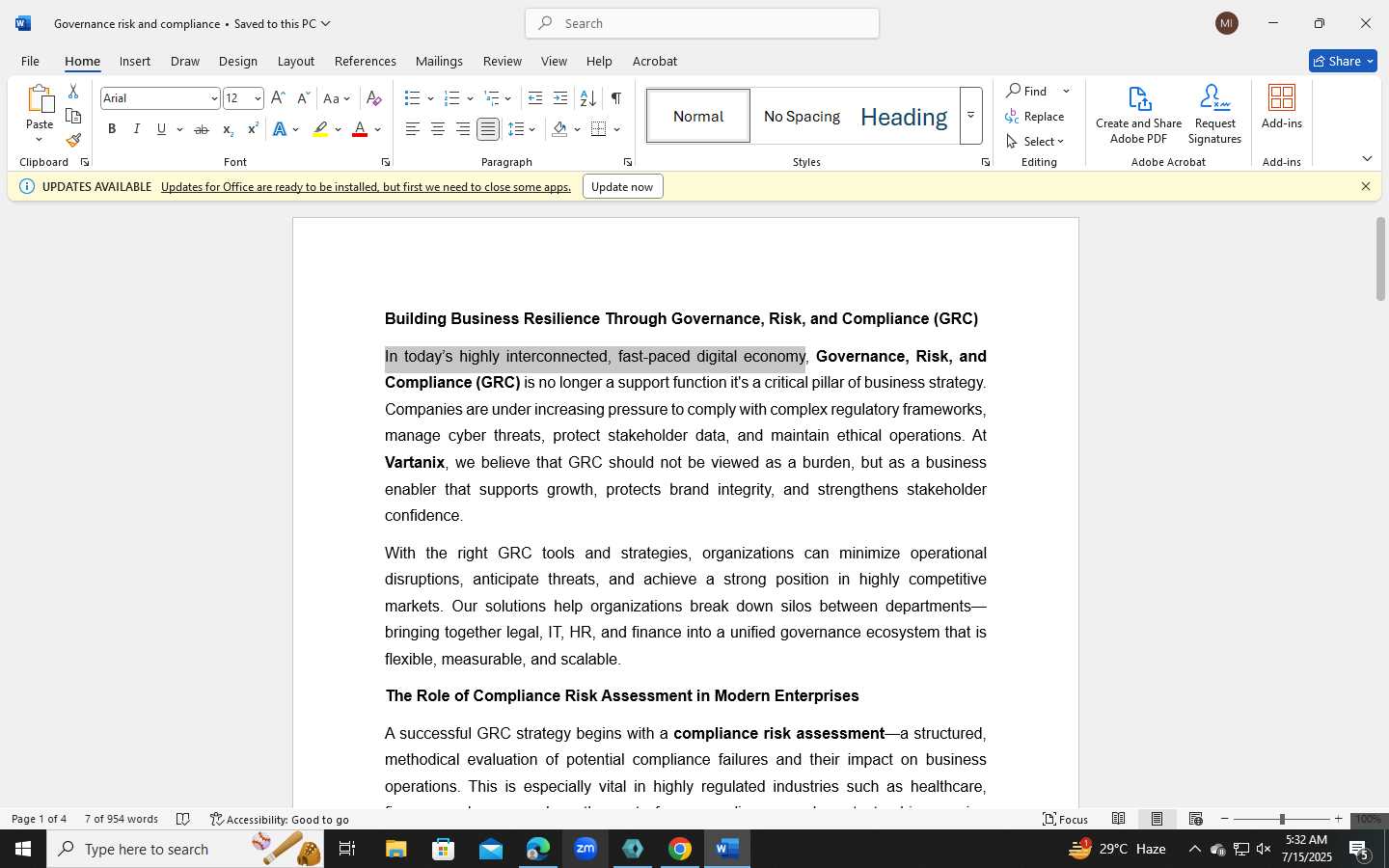Image resolution: width=1389 pixels, height=868 pixels.
Task: Toggle Print Layout view
Action: (x=1157, y=819)
